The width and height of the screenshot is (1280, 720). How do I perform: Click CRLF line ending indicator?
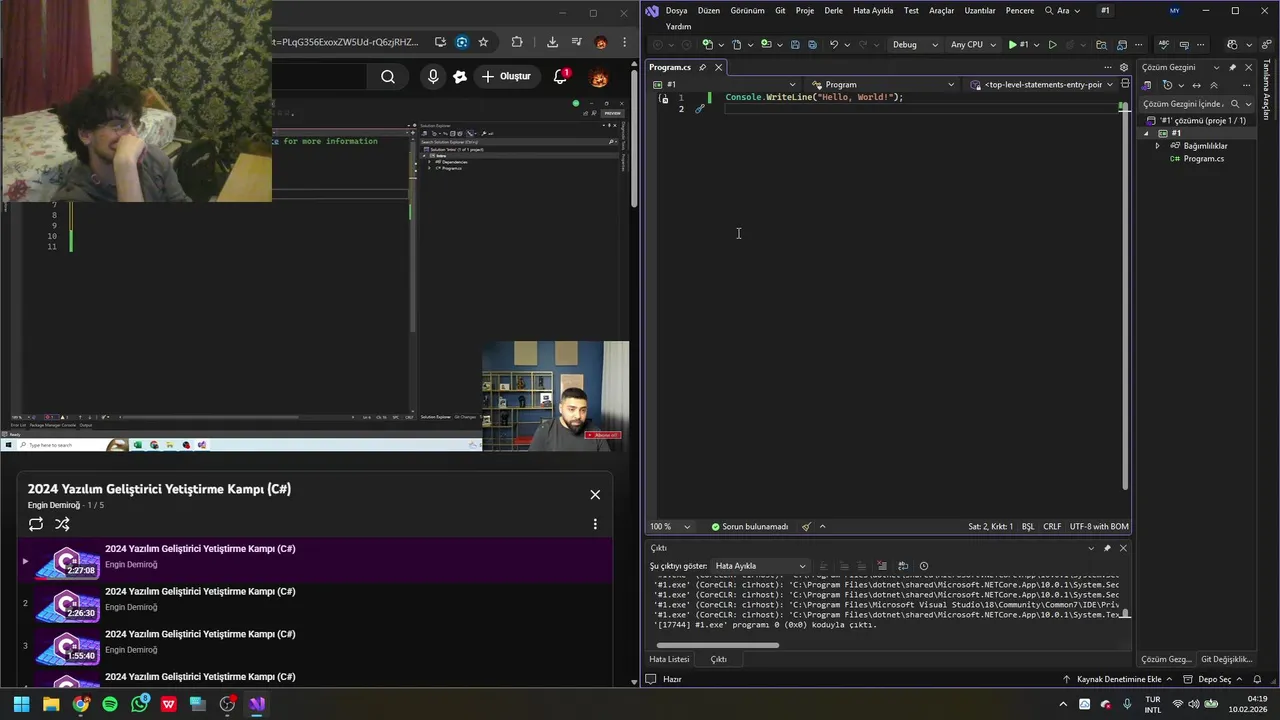pos(1052,527)
